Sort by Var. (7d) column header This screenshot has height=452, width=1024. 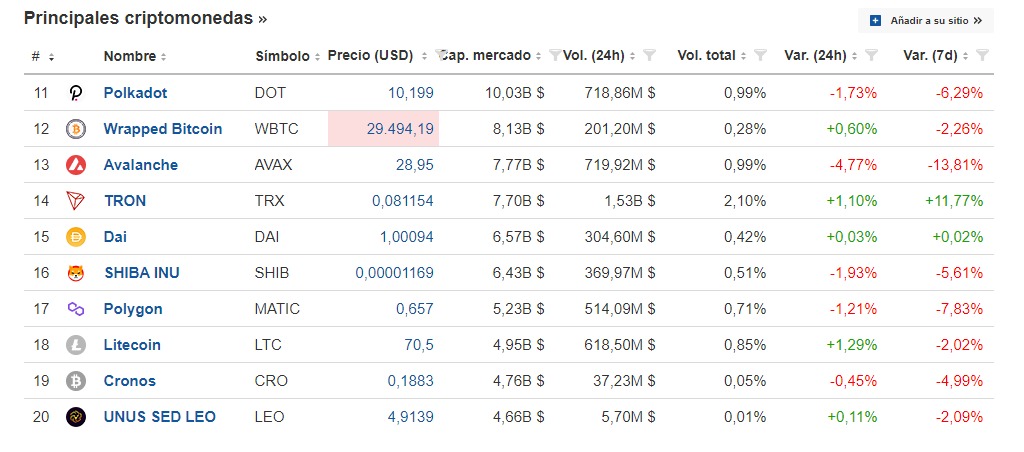click(x=936, y=56)
